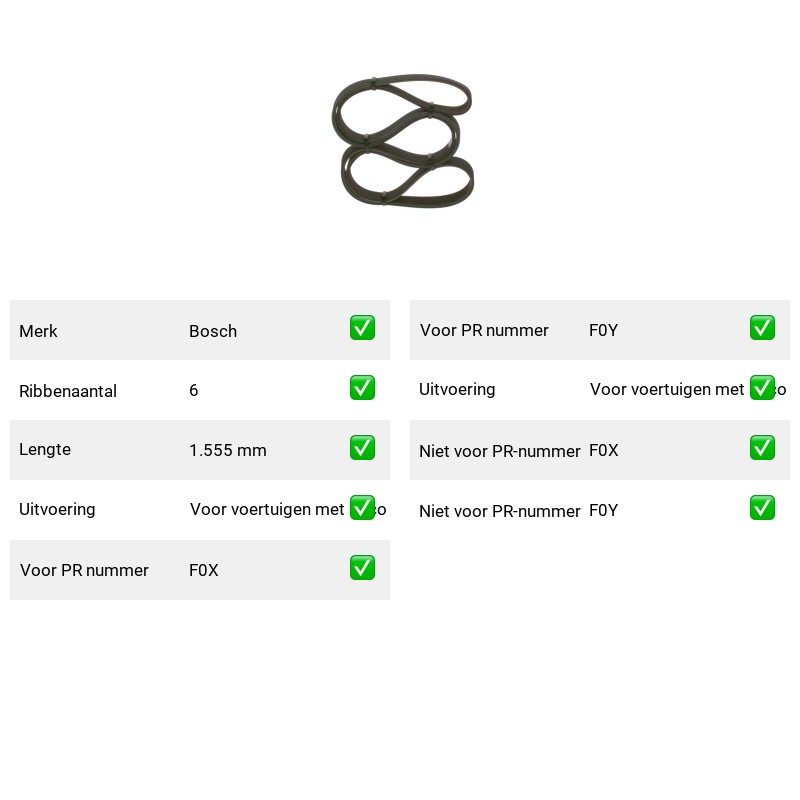Click the Lengte label

[45, 449]
